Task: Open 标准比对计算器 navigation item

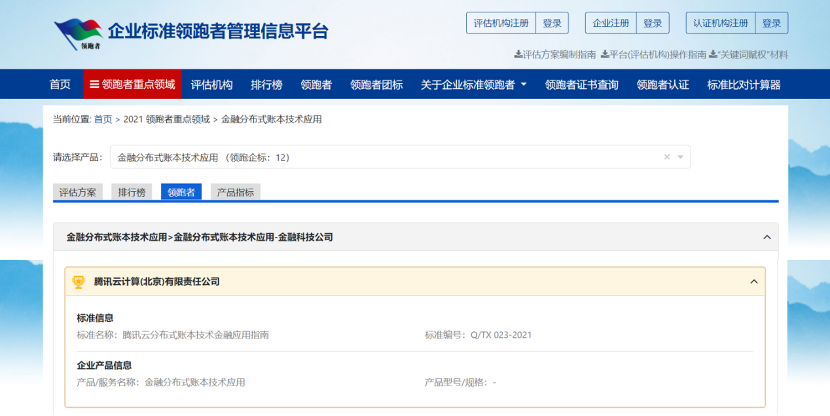Action: point(744,84)
